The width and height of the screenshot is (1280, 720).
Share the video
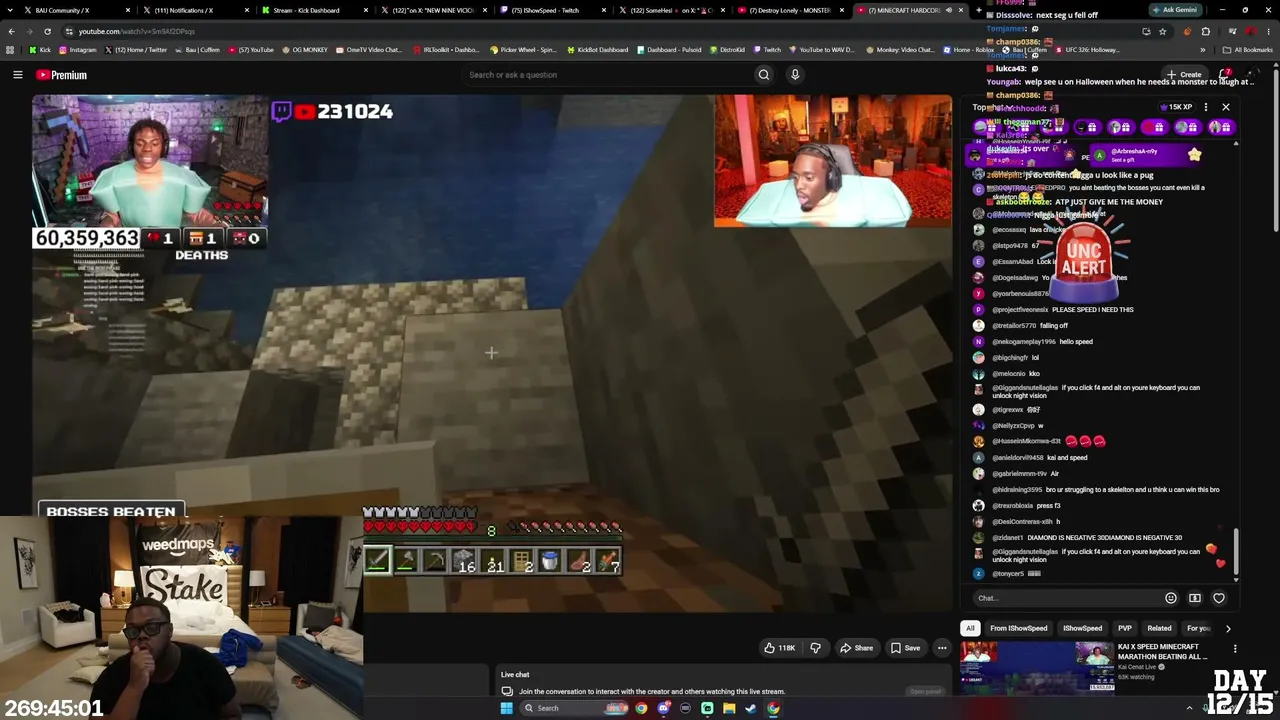(x=856, y=648)
